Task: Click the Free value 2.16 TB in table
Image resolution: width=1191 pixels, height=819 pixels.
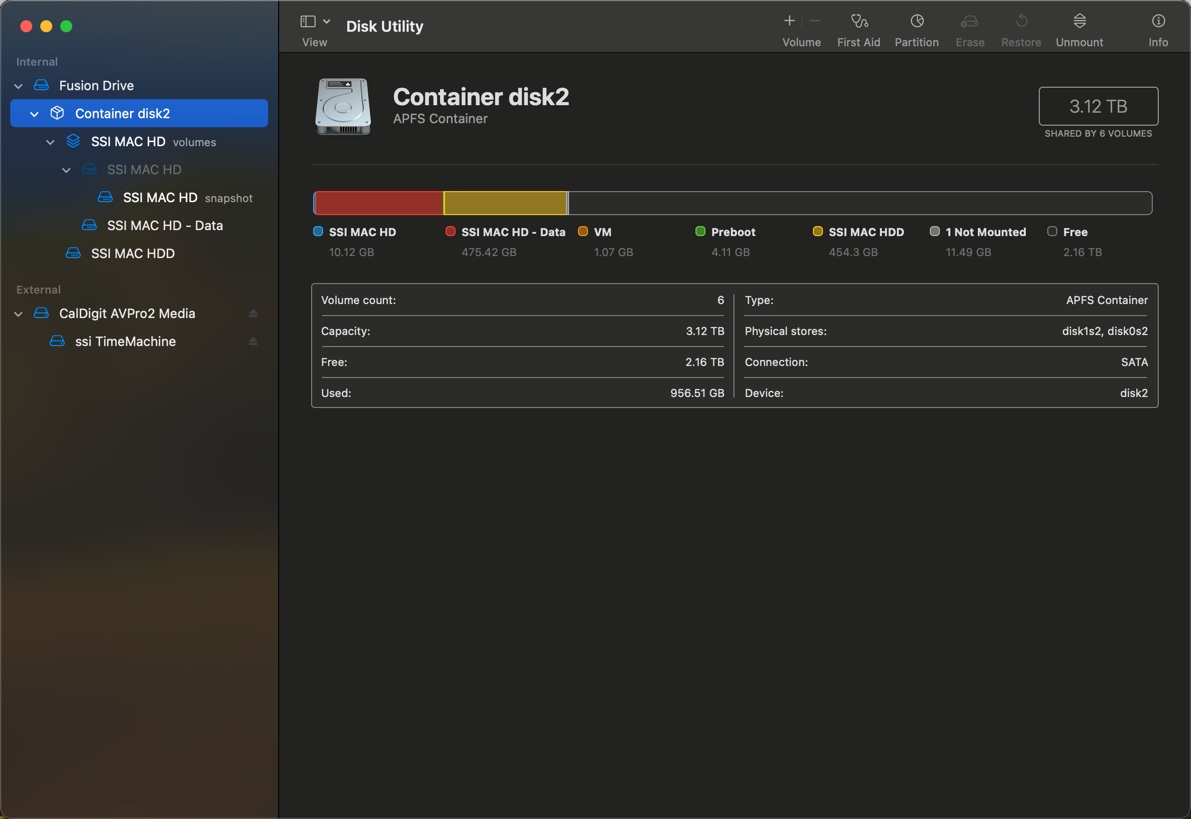Action: [x=704, y=362]
